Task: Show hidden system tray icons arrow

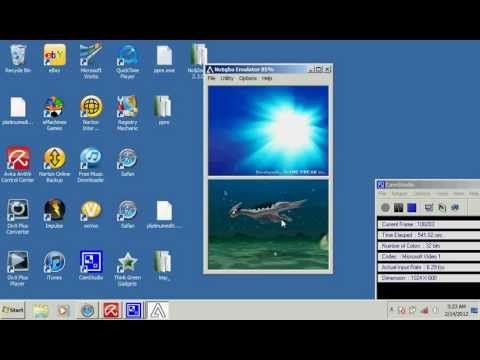Action: [392, 310]
